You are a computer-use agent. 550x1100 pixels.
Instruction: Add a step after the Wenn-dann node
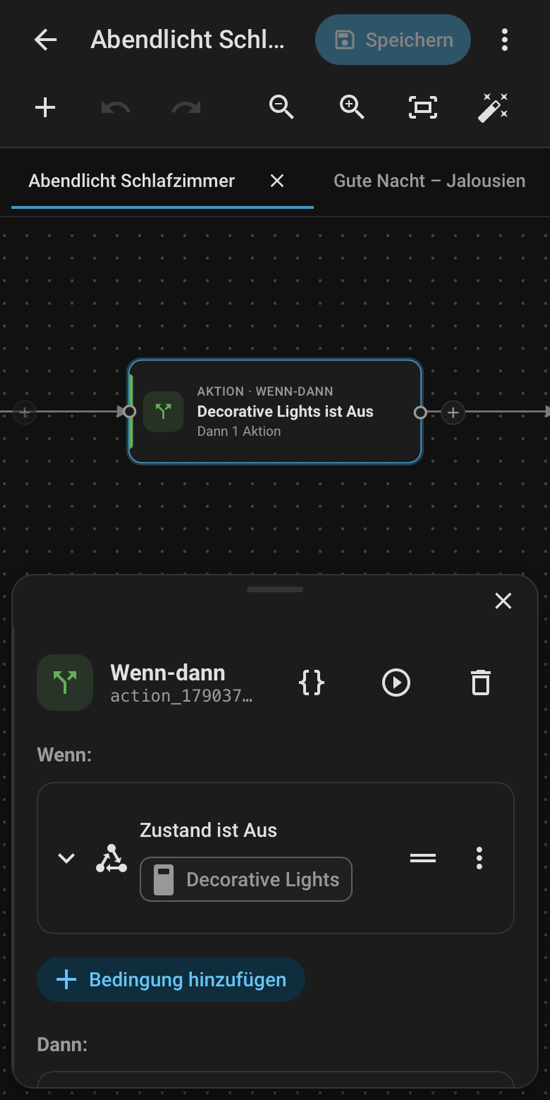point(453,412)
